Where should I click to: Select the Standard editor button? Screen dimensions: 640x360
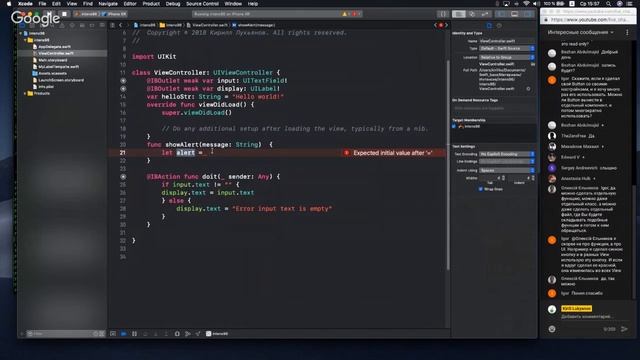click(458, 14)
